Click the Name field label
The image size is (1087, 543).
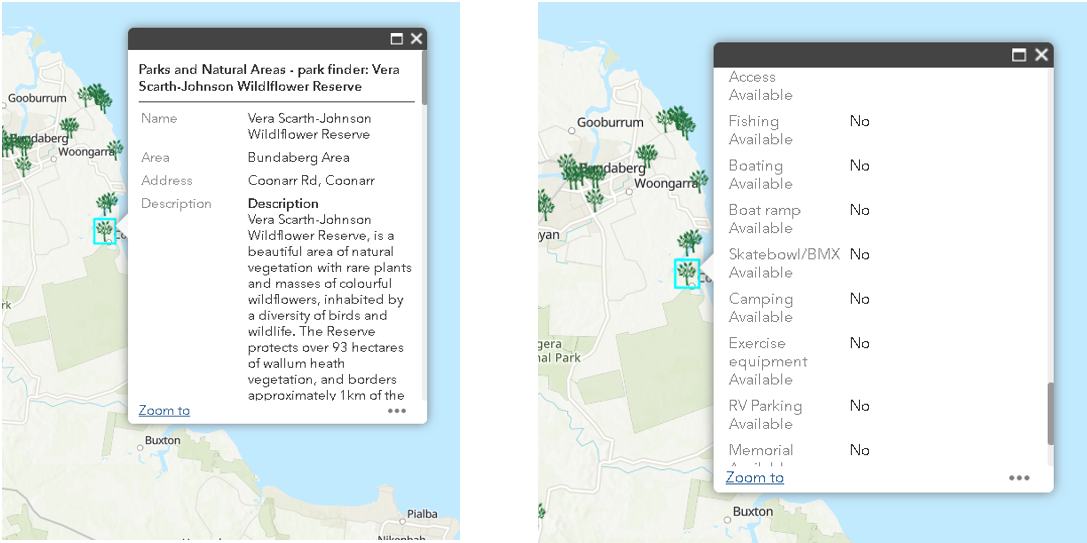[x=159, y=119]
